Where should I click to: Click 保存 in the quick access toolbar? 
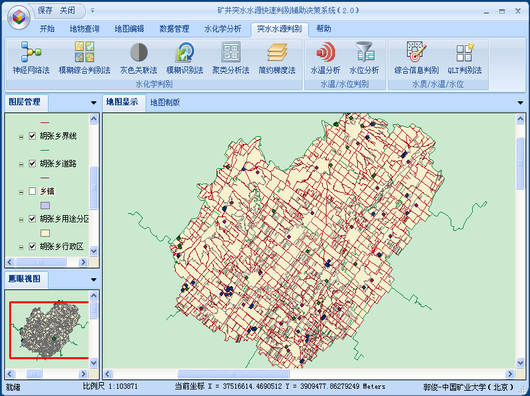pos(45,10)
